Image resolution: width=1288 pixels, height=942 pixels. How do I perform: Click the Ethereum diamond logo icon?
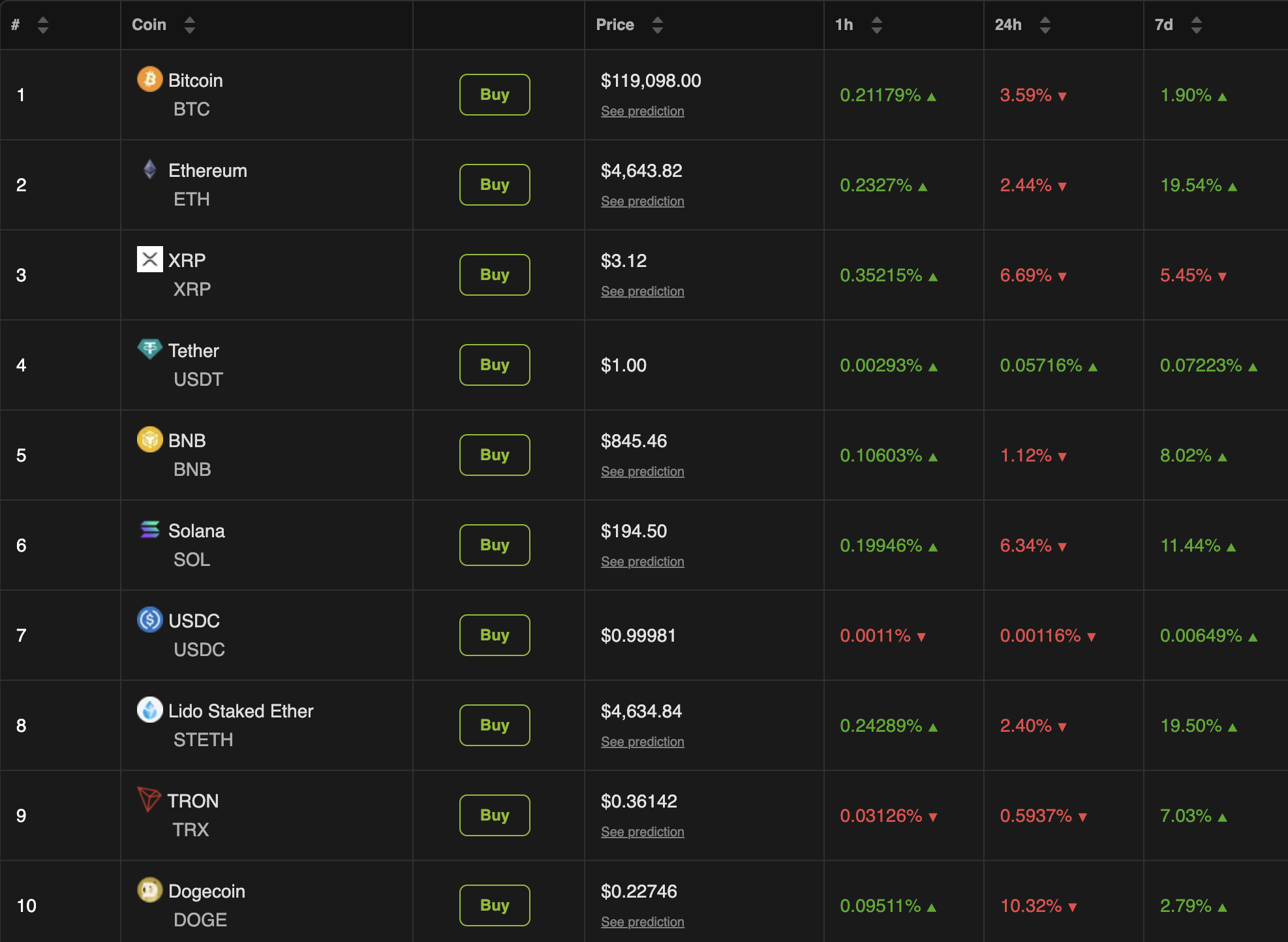[149, 170]
